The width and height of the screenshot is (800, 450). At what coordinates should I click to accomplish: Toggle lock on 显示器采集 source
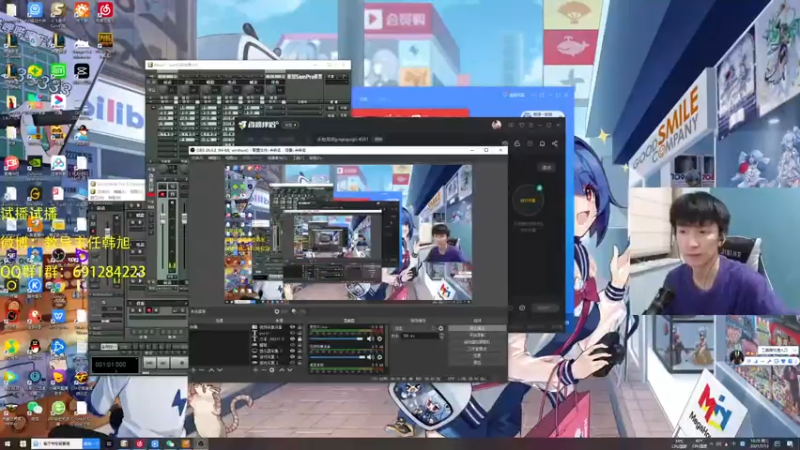tap(299, 351)
